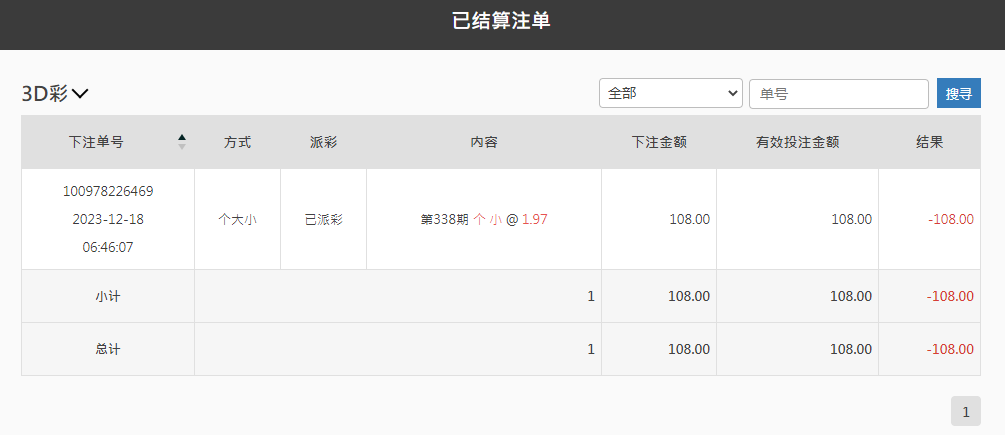Click the 已派彩 payout status cell
Screen dimensions: 1005x435
pyautogui.click(x=324, y=220)
